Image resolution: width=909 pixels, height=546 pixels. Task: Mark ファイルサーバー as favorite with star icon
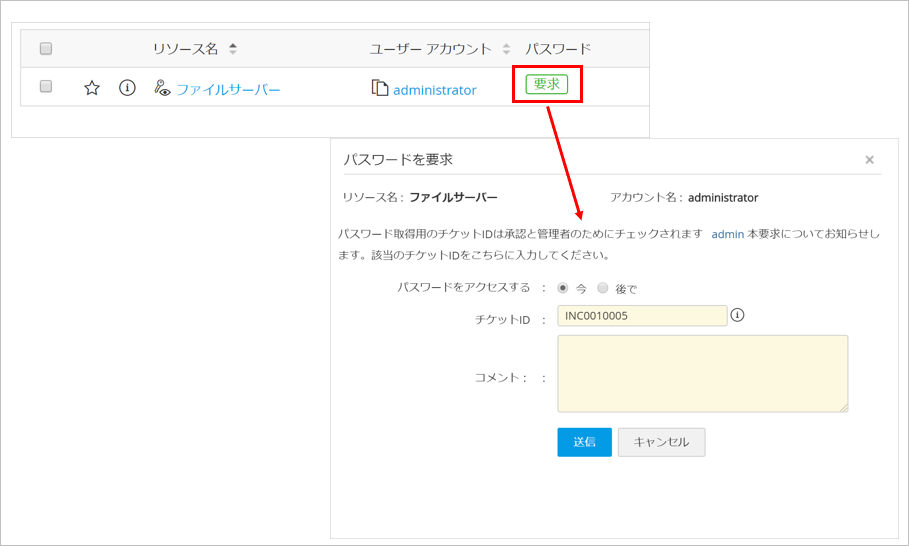92,88
